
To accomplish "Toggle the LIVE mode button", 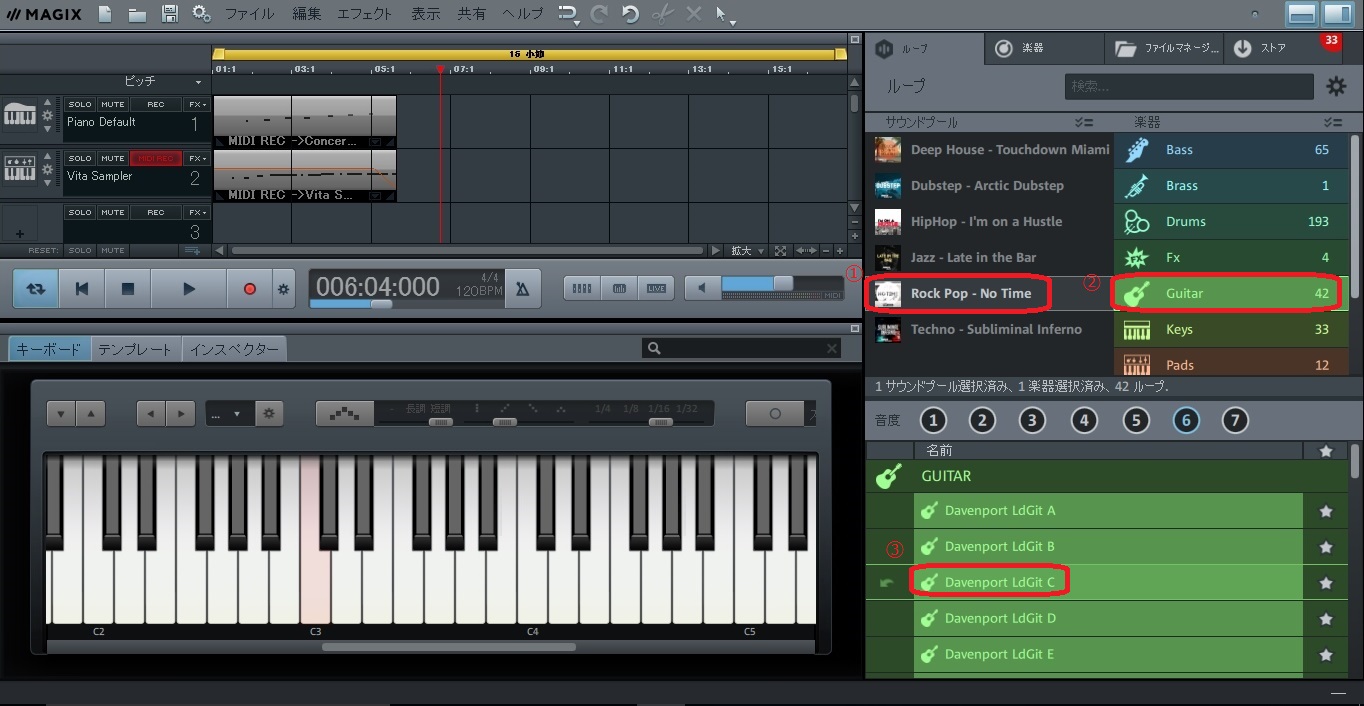I will click(656, 288).
